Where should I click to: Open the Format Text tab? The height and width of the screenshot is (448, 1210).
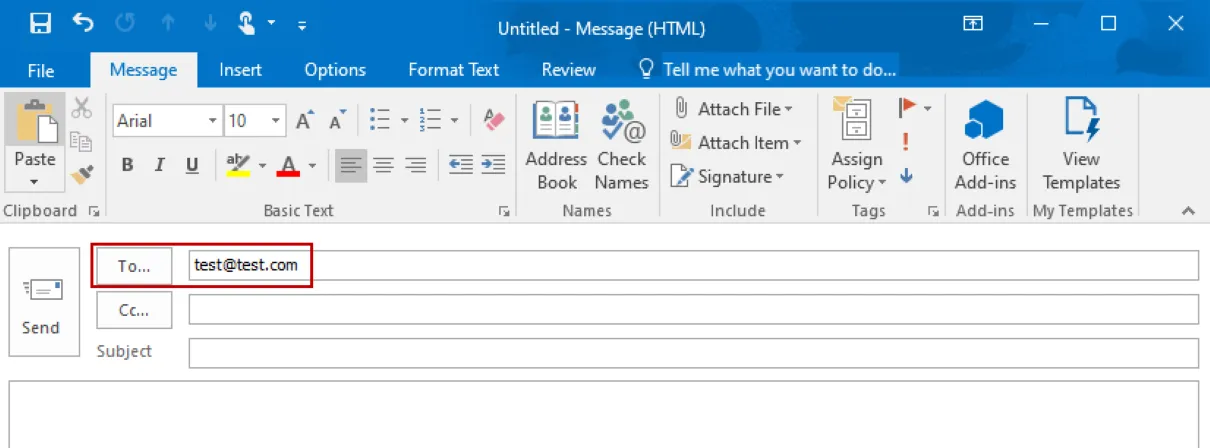click(454, 70)
